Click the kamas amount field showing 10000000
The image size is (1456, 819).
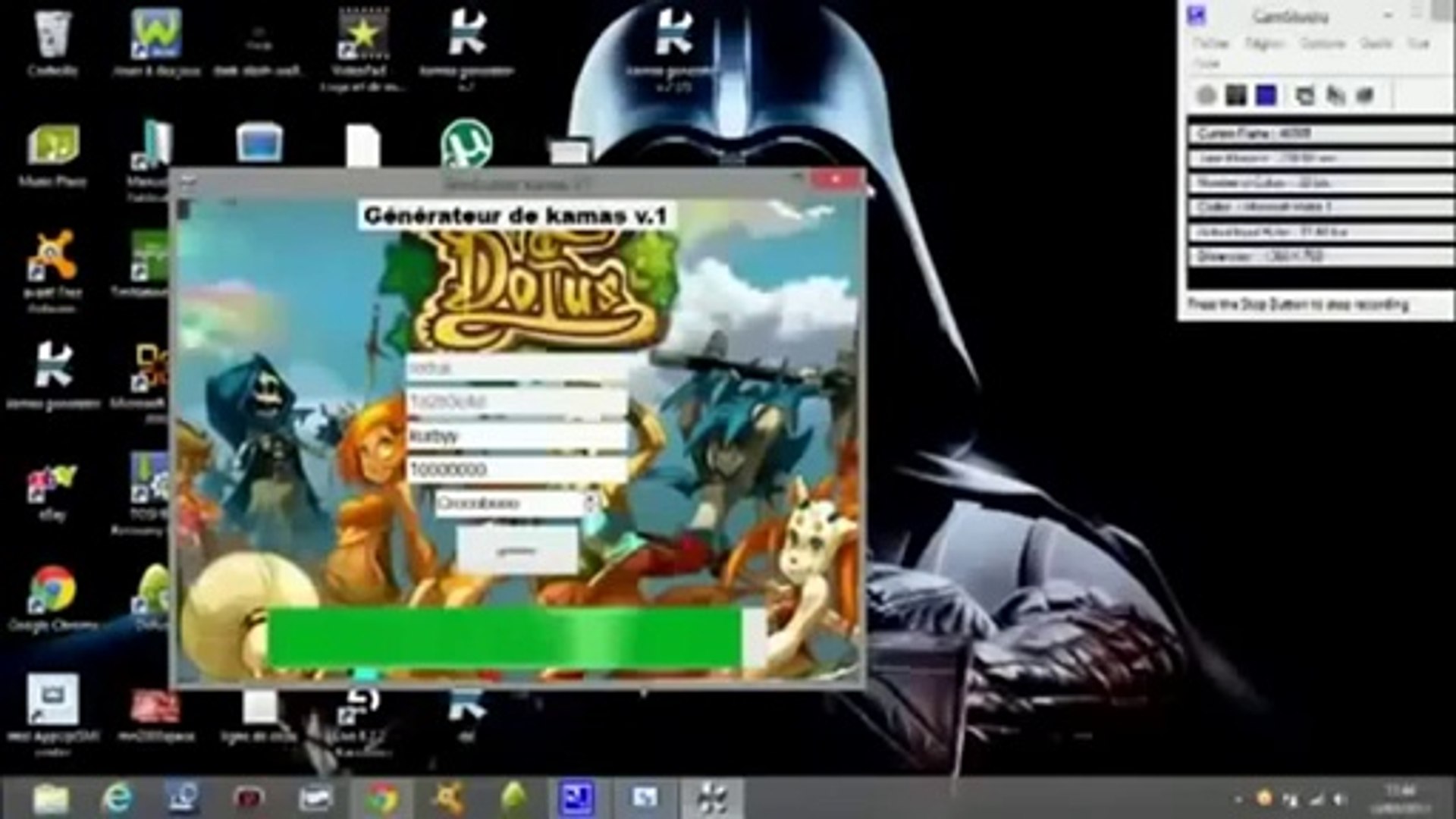[517, 469]
